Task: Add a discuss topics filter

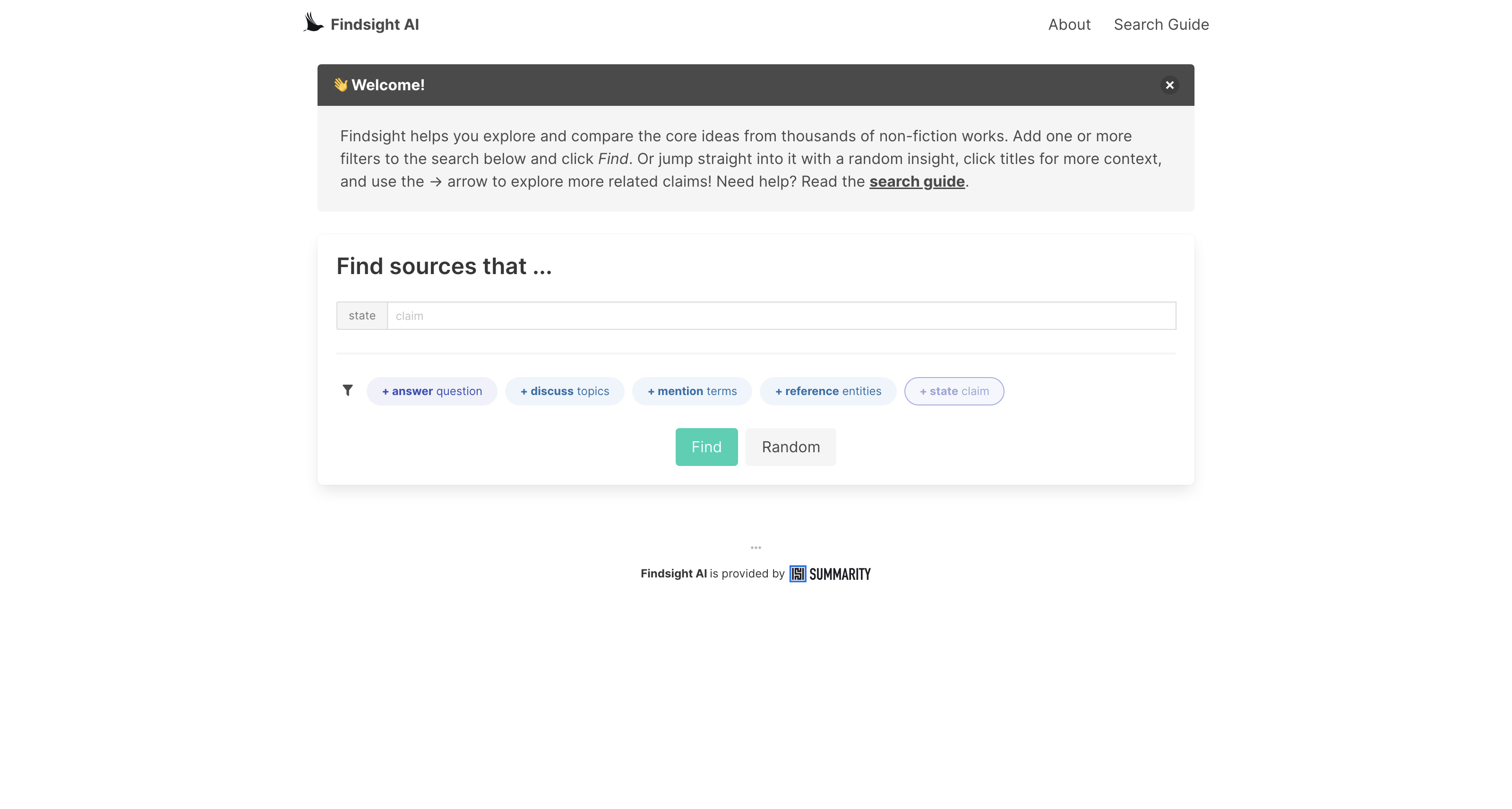Action: (x=565, y=391)
